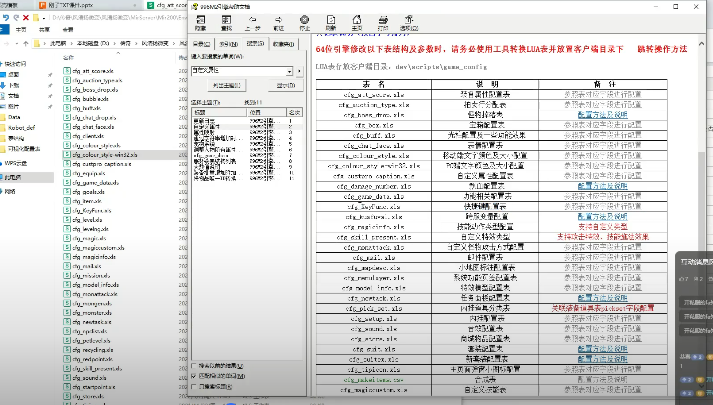Image resolution: width=713 pixels, height=405 pixels.
Task: Enable the 'search titles only' bottom checkbox
Action: (194, 385)
